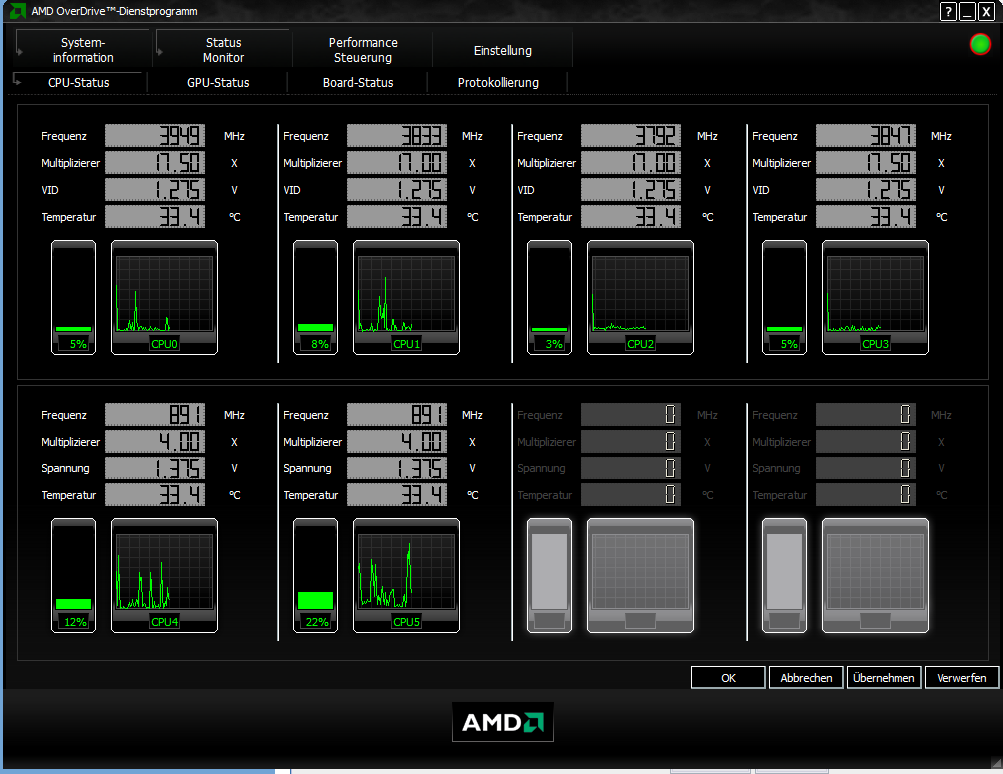The height and width of the screenshot is (774, 1003).
Task: Click CPU4 Frequenz value 891
Action: [155, 415]
